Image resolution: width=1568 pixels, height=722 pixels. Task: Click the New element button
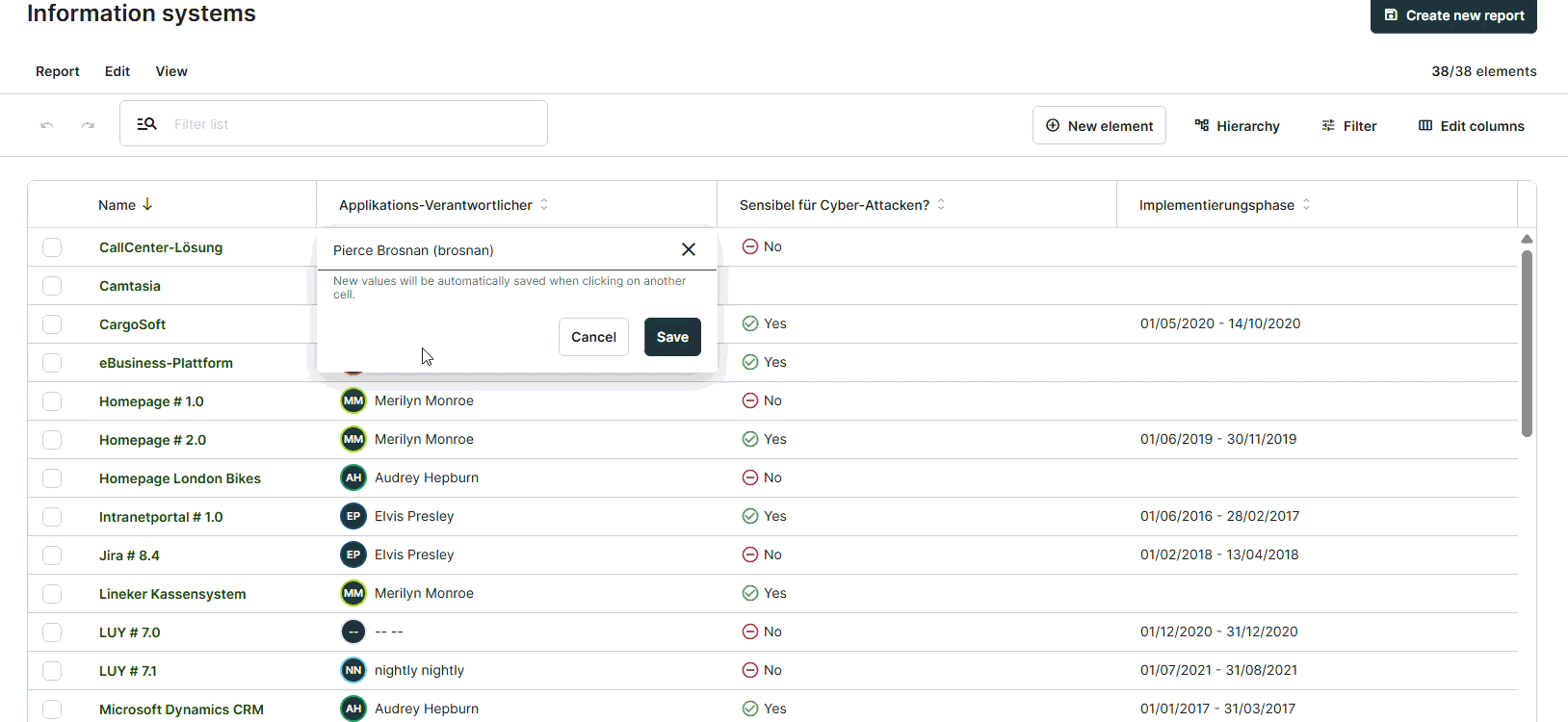(1099, 125)
